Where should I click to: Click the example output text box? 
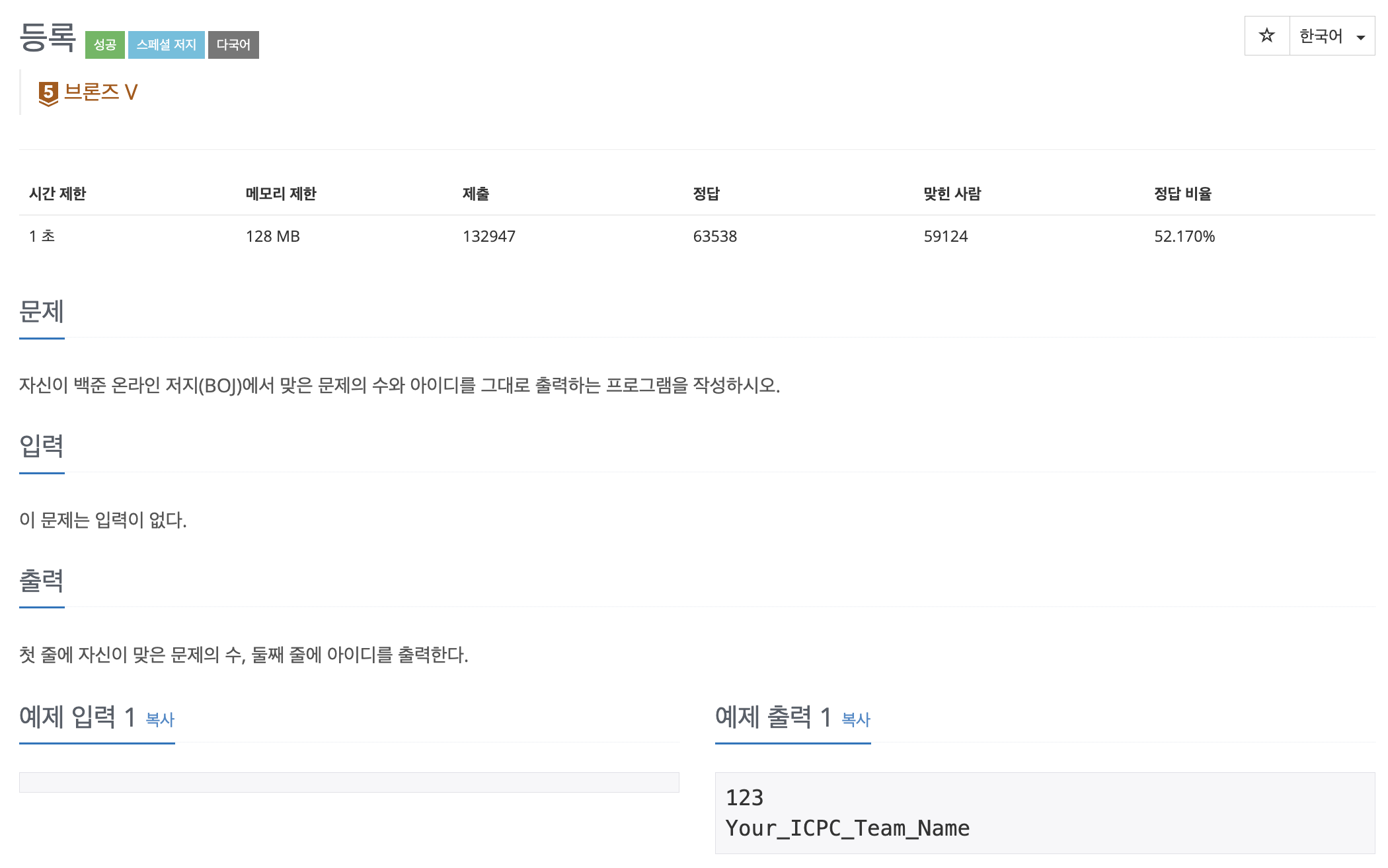click(1045, 813)
